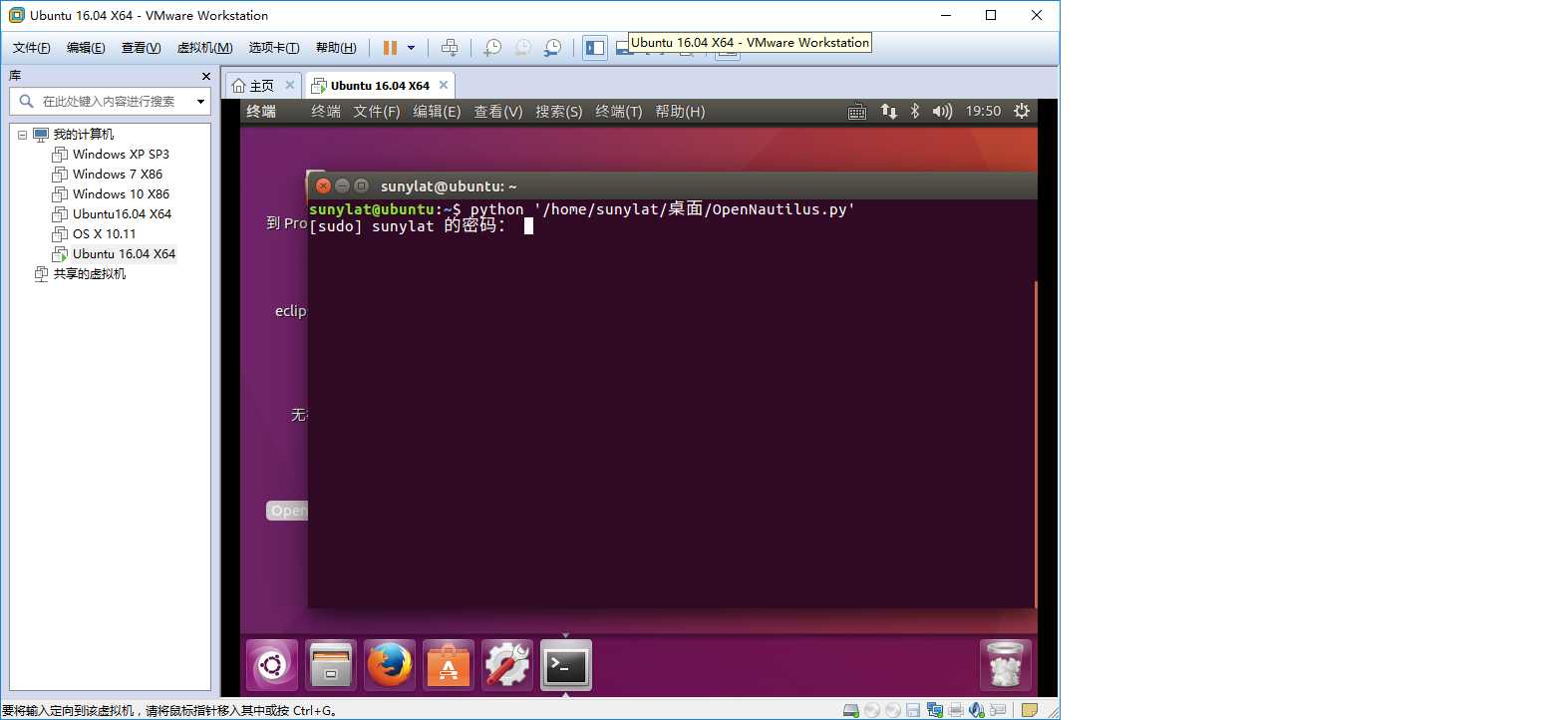The image size is (1568, 720).
Task: Open Ubuntu Software Center in the dock
Action: click(449, 665)
